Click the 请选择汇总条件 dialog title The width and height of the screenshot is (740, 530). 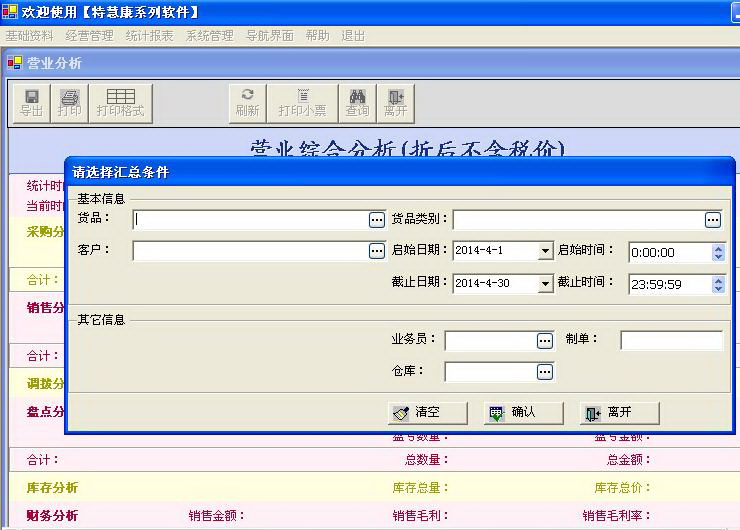[120, 172]
